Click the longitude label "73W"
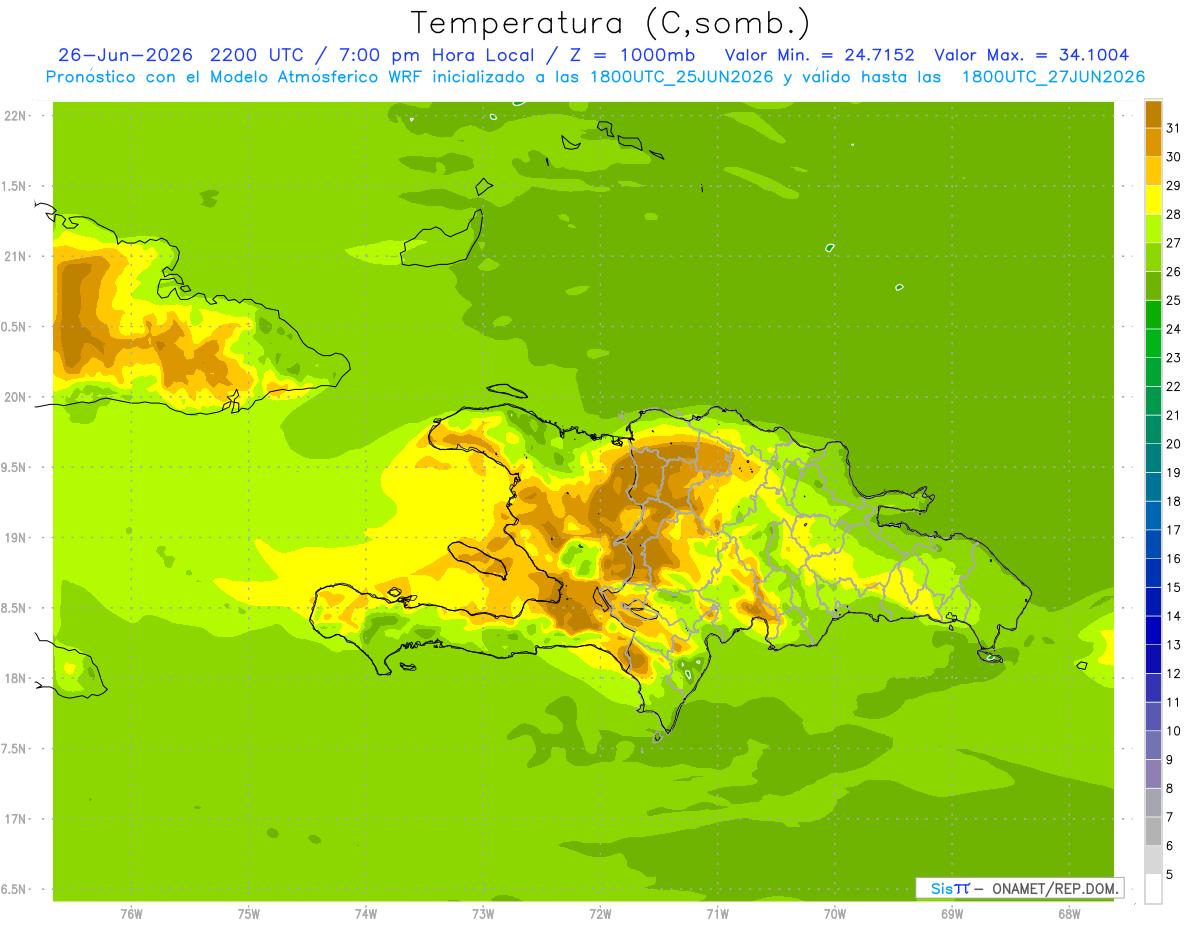This screenshot has width=1200, height=927. click(x=483, y=914)
